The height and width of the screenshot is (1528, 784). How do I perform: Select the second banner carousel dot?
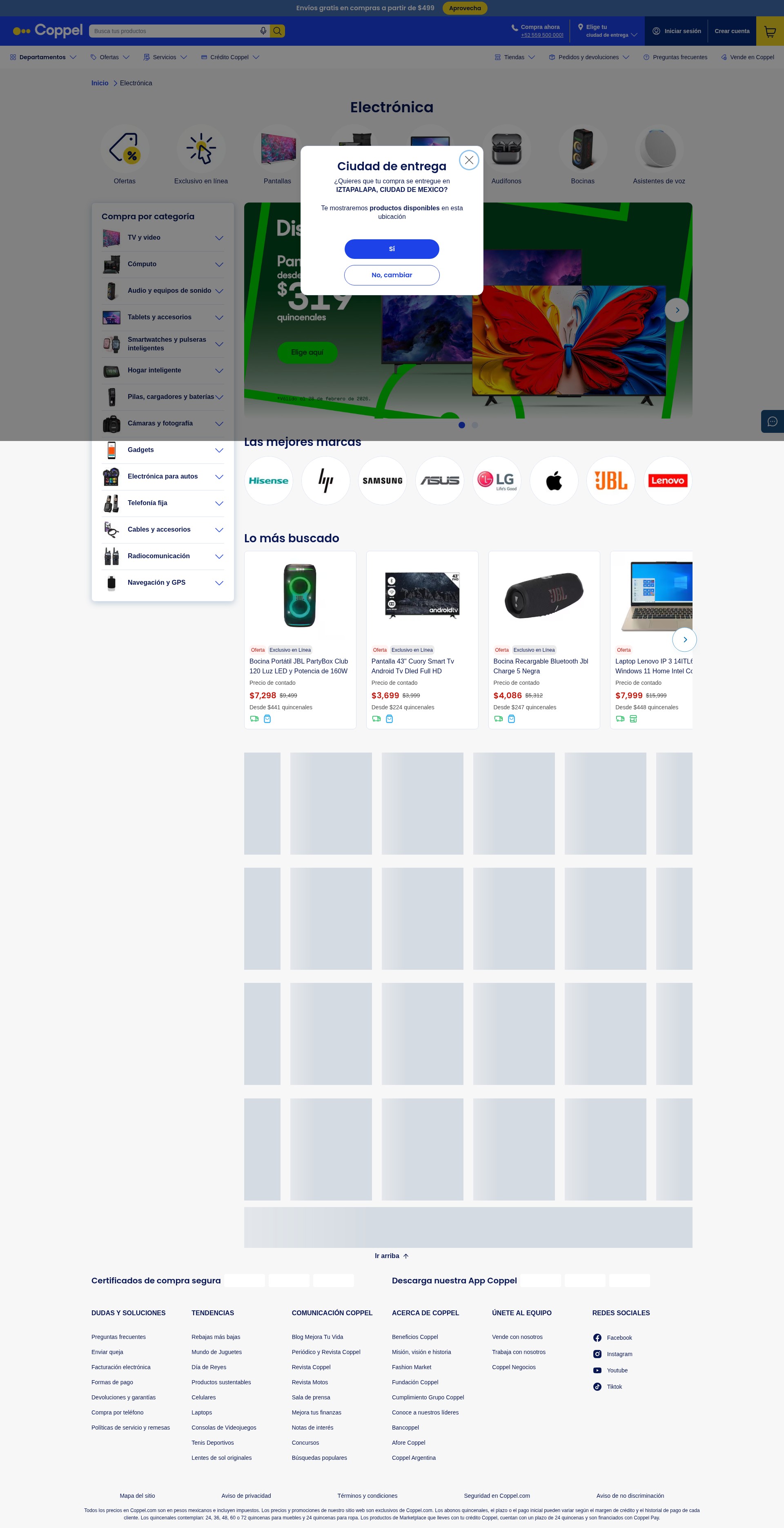pyautogui.click(x=474, y=425)
